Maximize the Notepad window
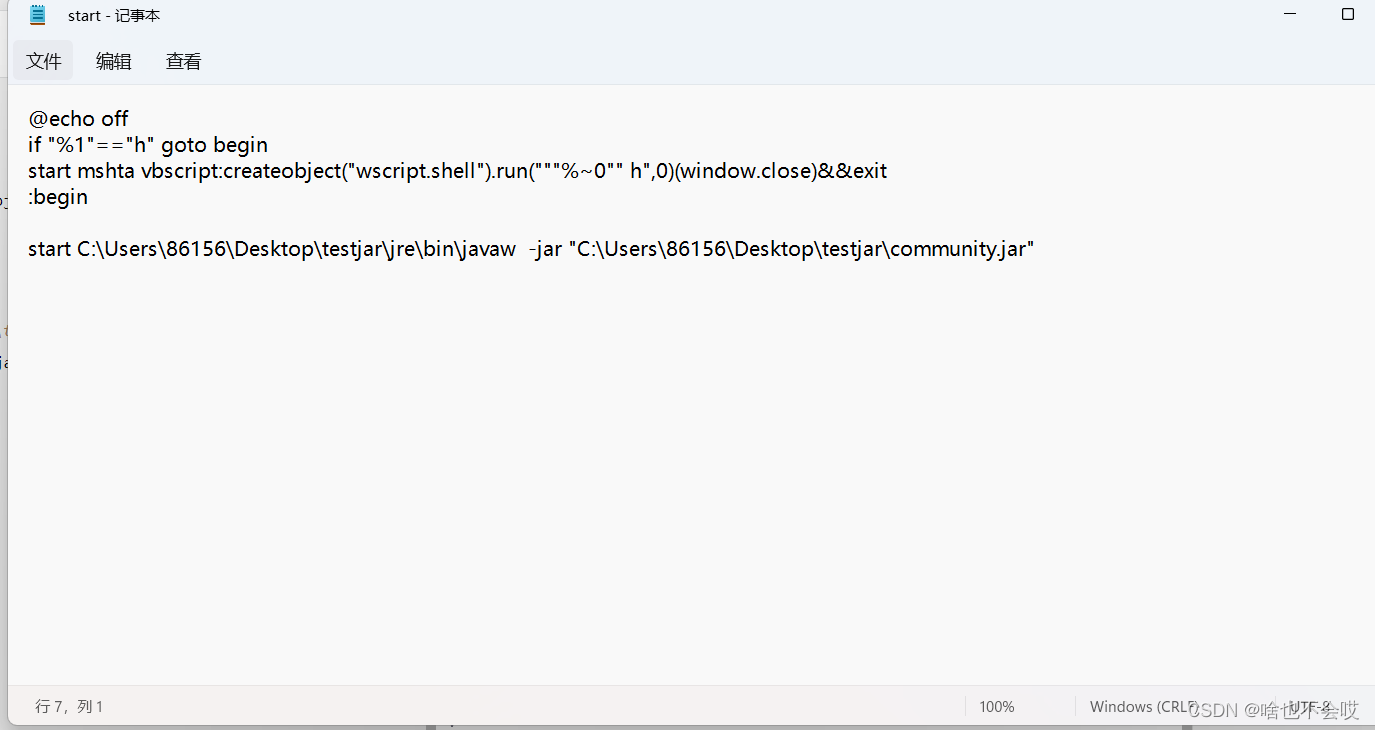 1347,14
